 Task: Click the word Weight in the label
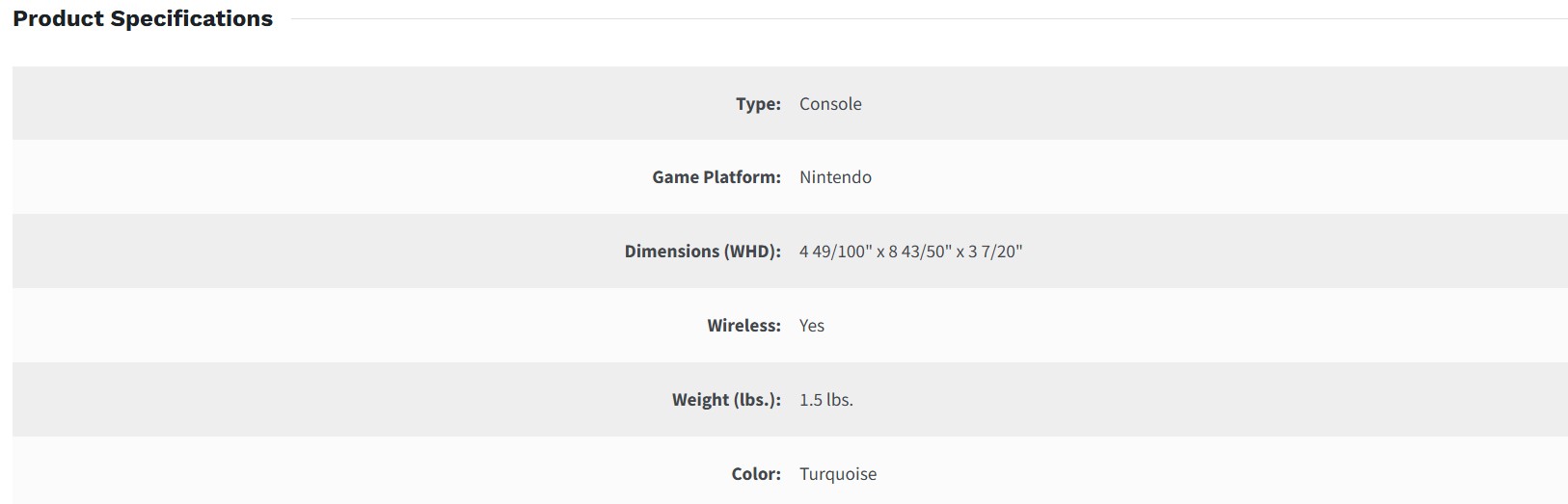700,400
